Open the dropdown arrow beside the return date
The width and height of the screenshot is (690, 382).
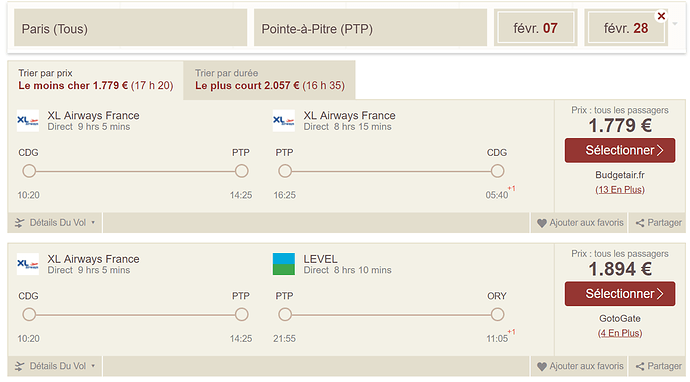[675, 24]
